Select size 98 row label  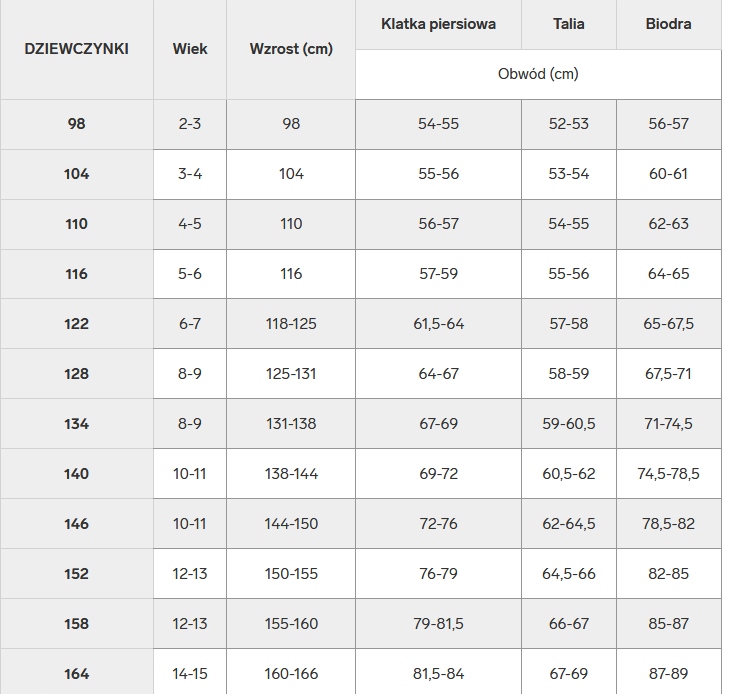click(77, 124)
